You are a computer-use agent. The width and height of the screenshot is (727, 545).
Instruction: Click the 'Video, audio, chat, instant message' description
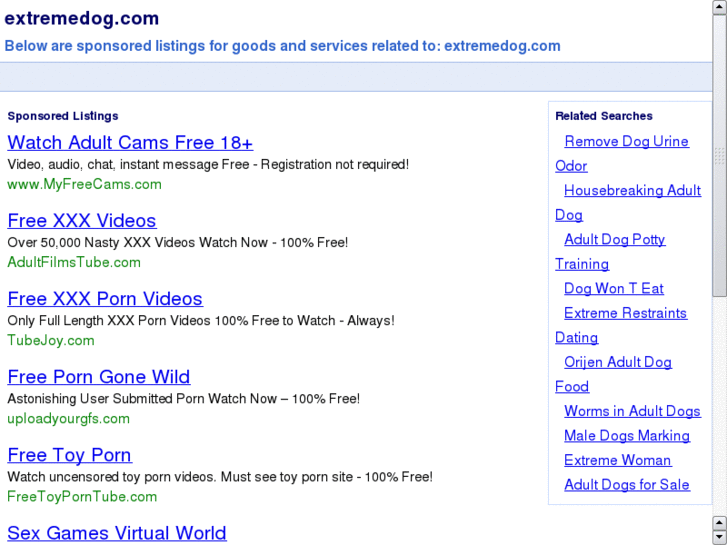tap(208, 165)
